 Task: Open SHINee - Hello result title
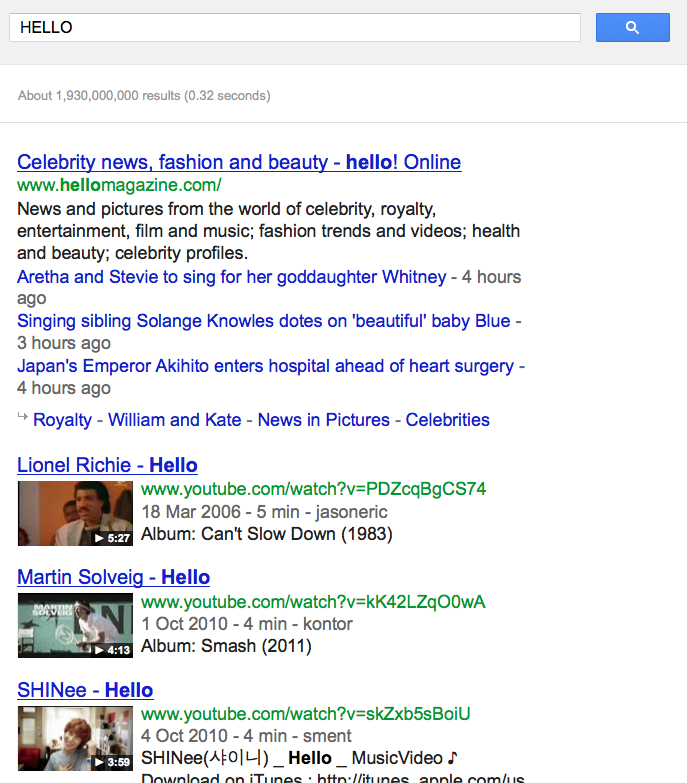[x=85, y=690]
